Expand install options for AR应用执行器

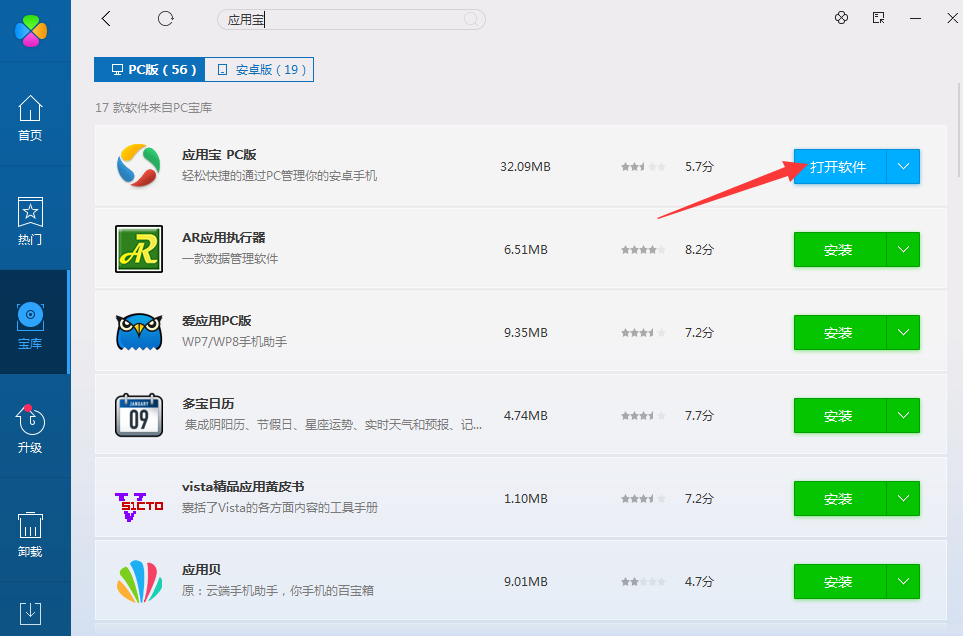[903, 250]
